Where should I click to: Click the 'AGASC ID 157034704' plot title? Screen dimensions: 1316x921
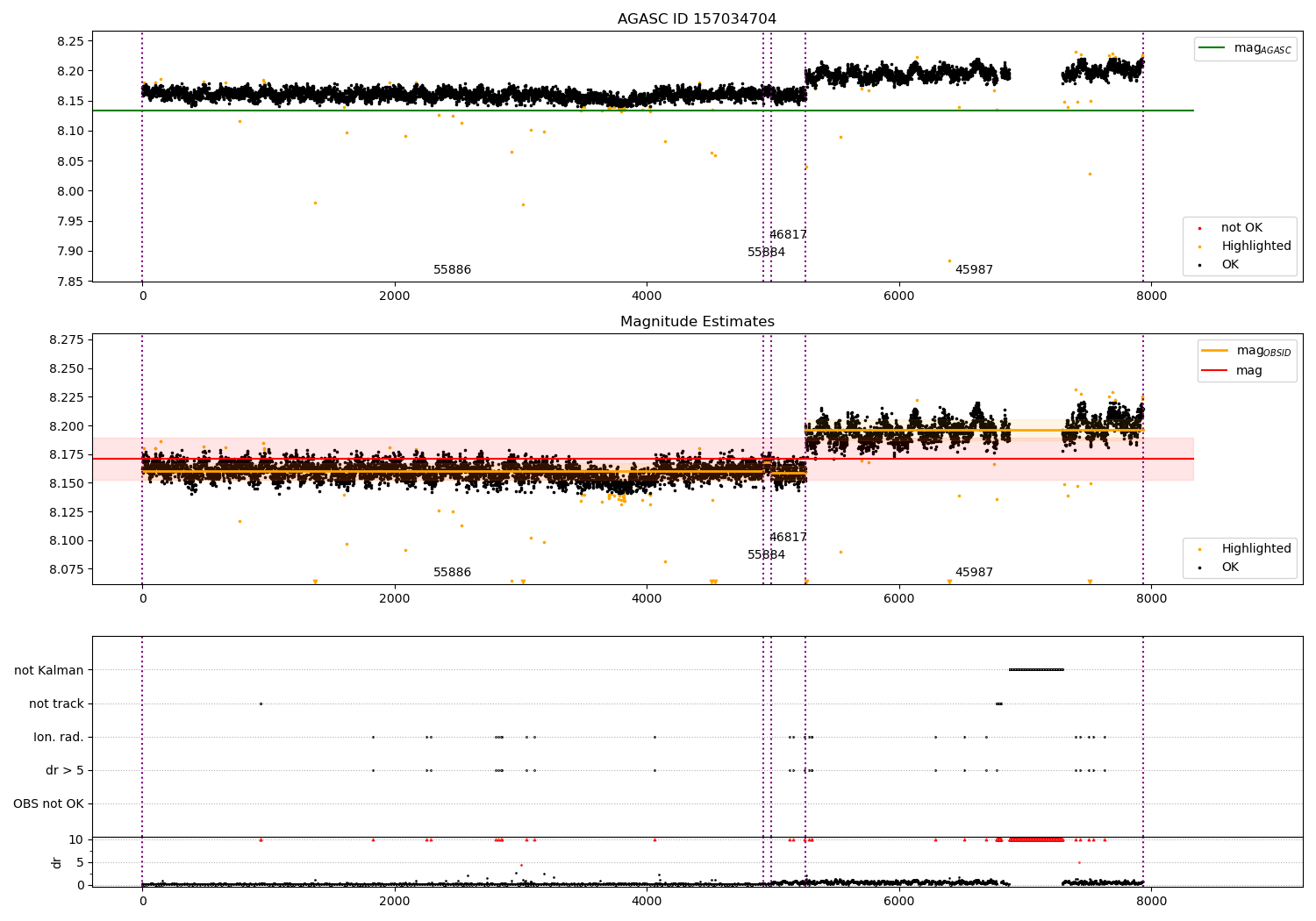697,19
